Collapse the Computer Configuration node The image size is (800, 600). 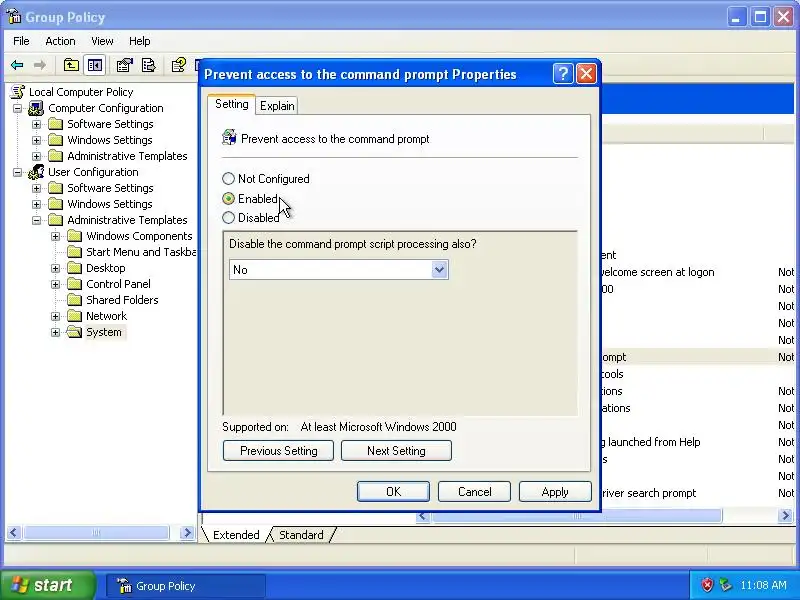17,108
